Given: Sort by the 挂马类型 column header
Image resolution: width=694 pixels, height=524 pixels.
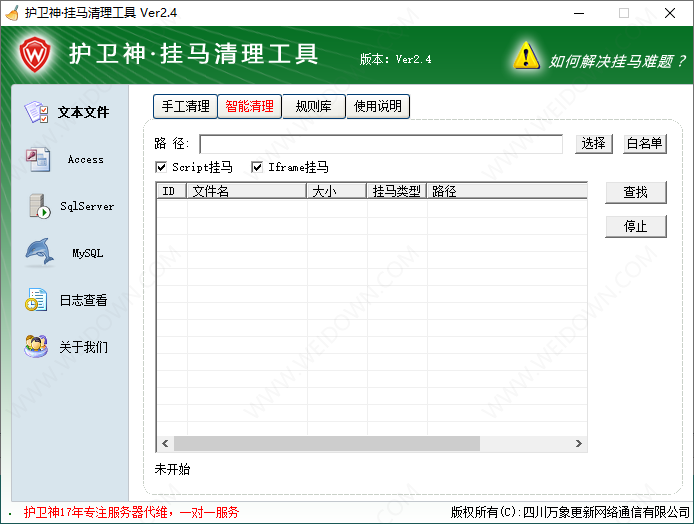Looking at the screenshot, I should 397,191.
